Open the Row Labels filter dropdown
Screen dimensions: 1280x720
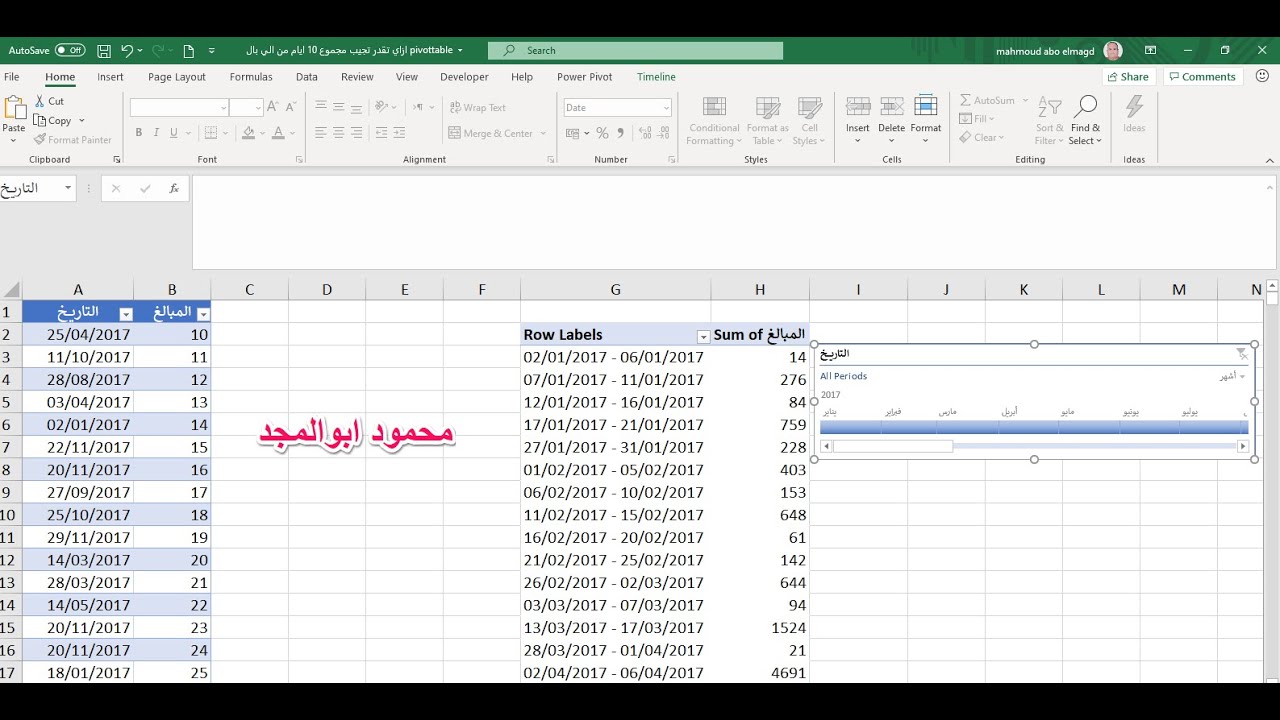703,337
